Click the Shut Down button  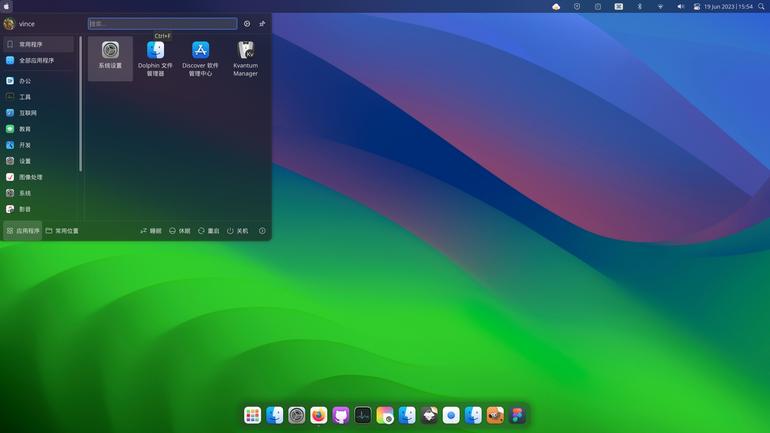[238, 231]
